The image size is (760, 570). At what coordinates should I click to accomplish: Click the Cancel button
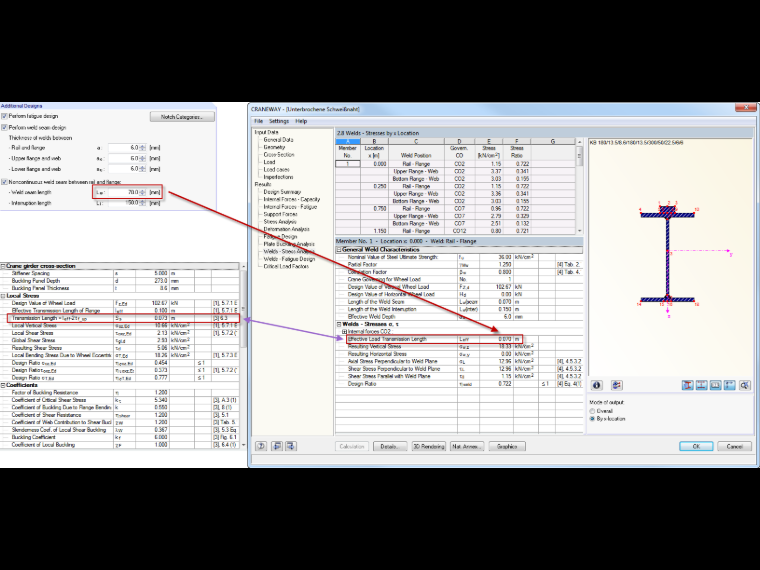[x=734, y=446]
